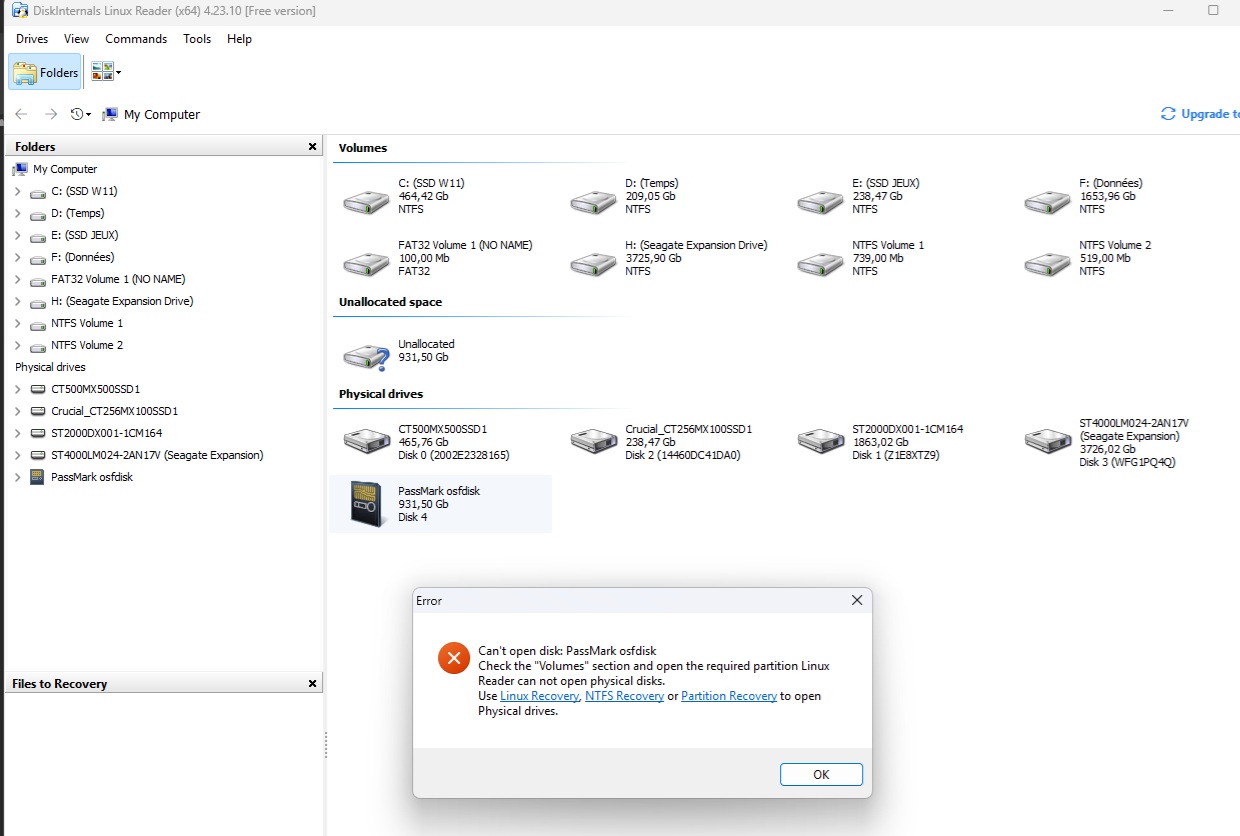
Task: Expand Crucial_CT256MX100SSD1 tree node
Action: pos(18,411)
